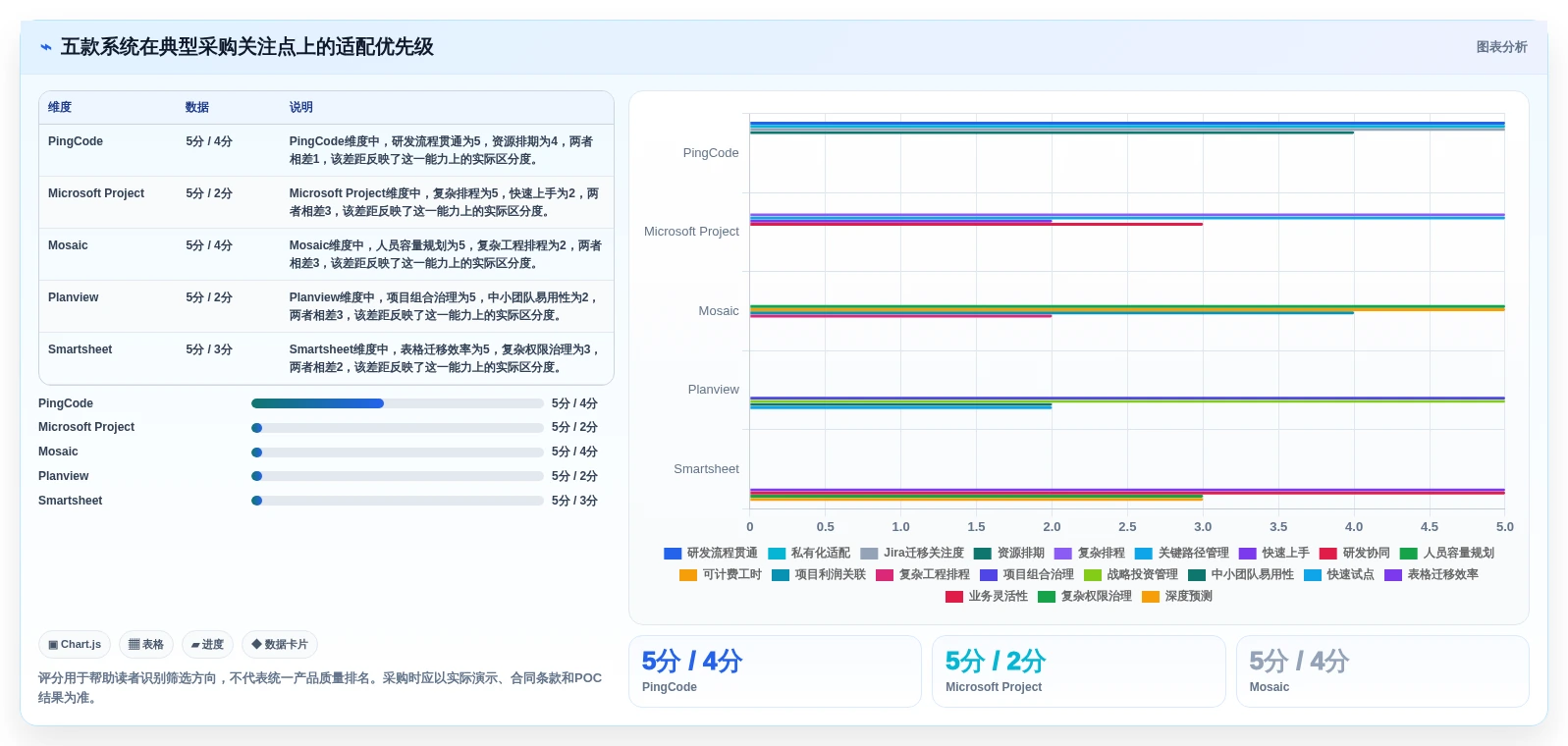Viewport: 1568px width, 746px height.
Task: Toggle the 复杂排程 legend entry
Action: coord(1090,554)
